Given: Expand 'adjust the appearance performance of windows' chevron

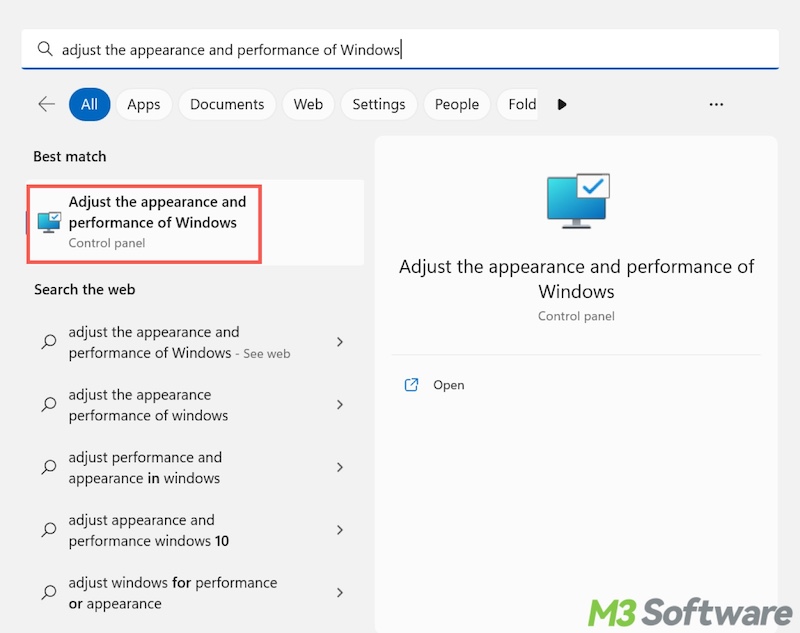Looking at the screenshot, I should pyautogui.click(x=340, y=405).
